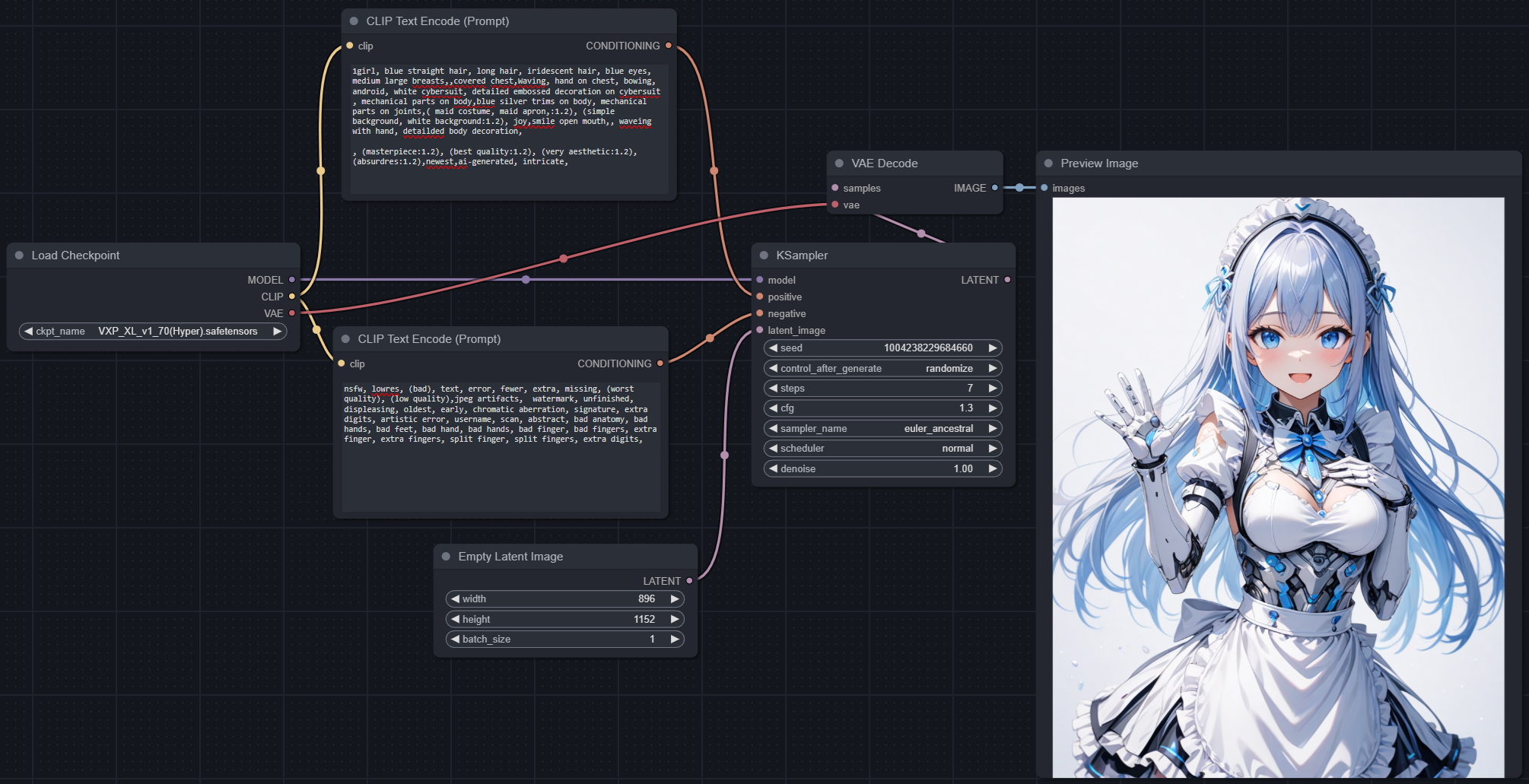Open the ckpt_name checkpoint selector
1529x784 pixels.
click(153, 332)
